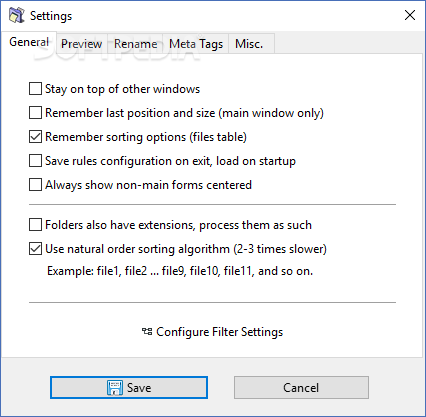Click the Cancel button
The image size is (426, 417).
click(x=301, y=388)
